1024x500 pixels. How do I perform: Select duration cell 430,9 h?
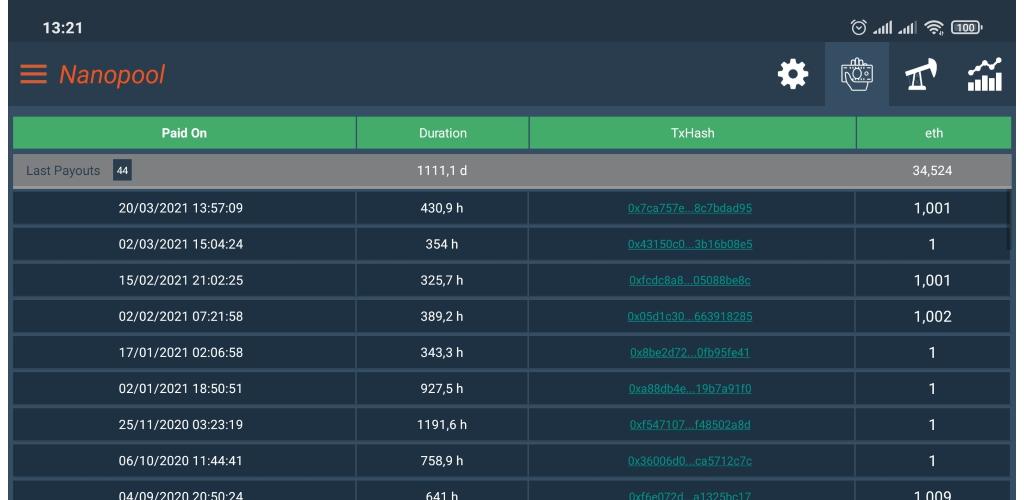[441, 208]
